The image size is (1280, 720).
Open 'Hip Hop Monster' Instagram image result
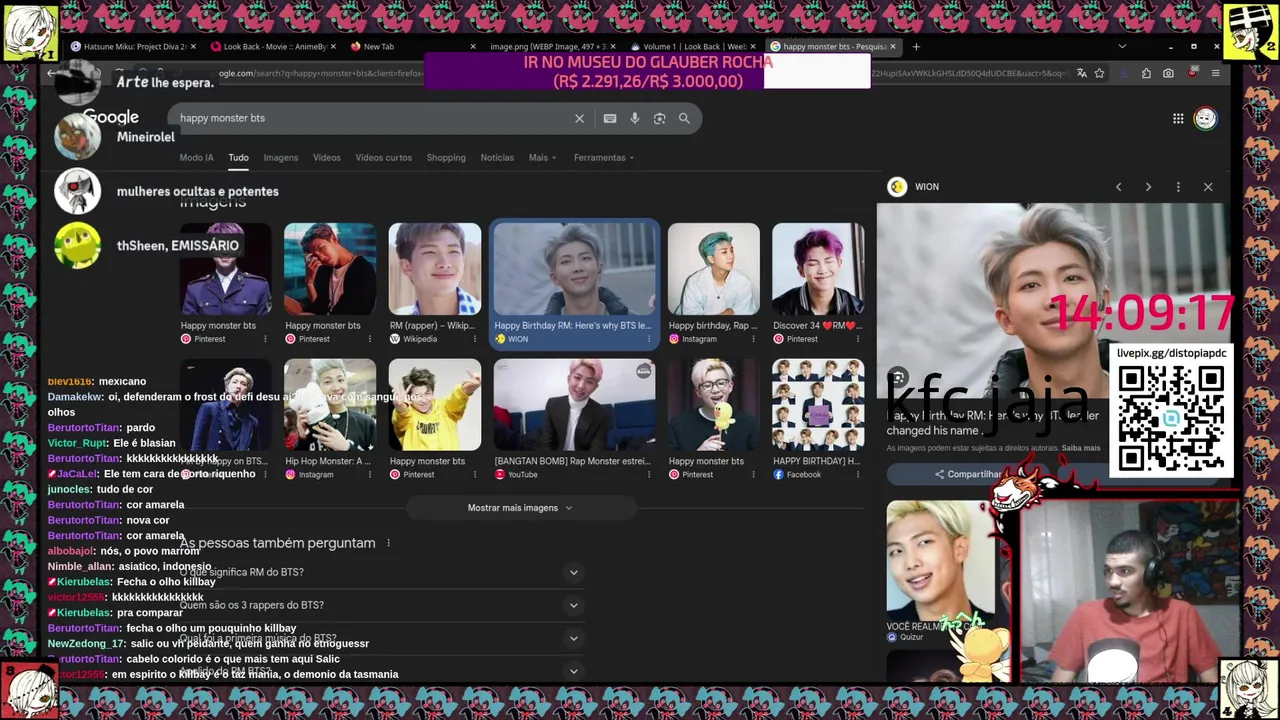[x=330, y=420]
